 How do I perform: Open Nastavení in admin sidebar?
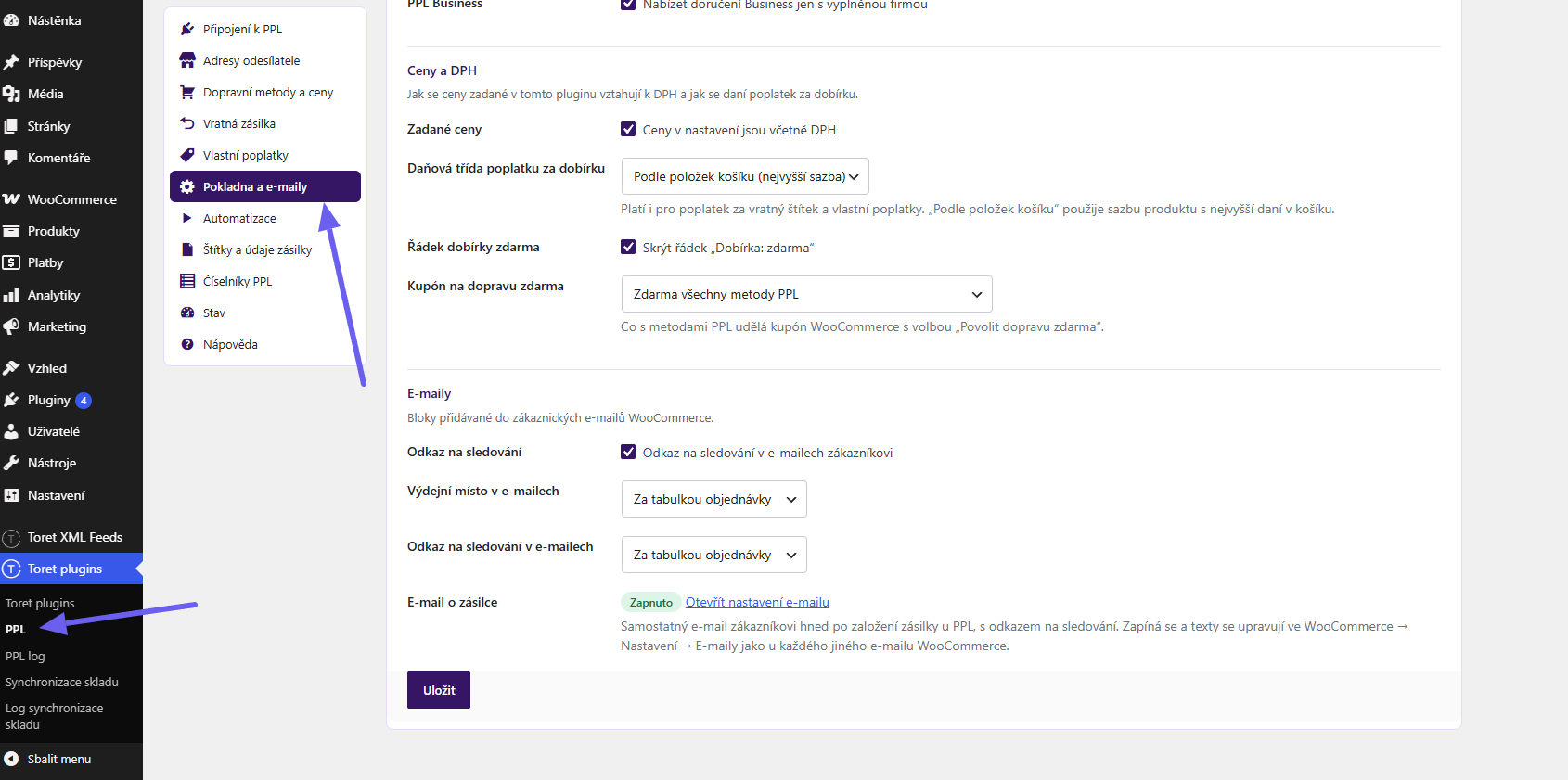coord(71,495)
